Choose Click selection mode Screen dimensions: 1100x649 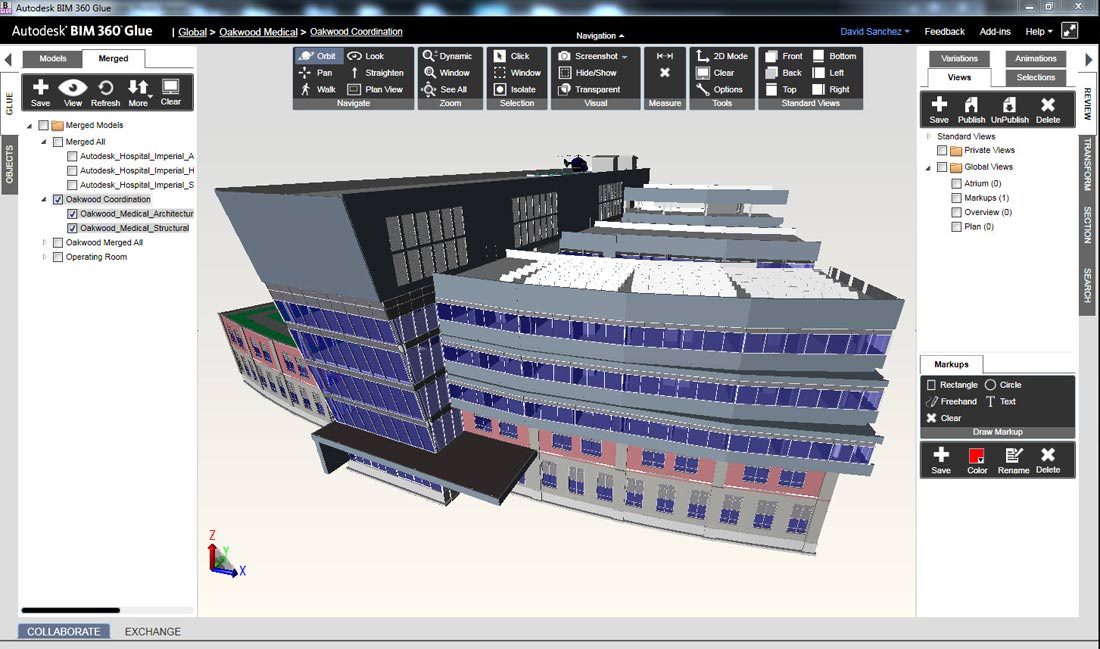point(511,56)
